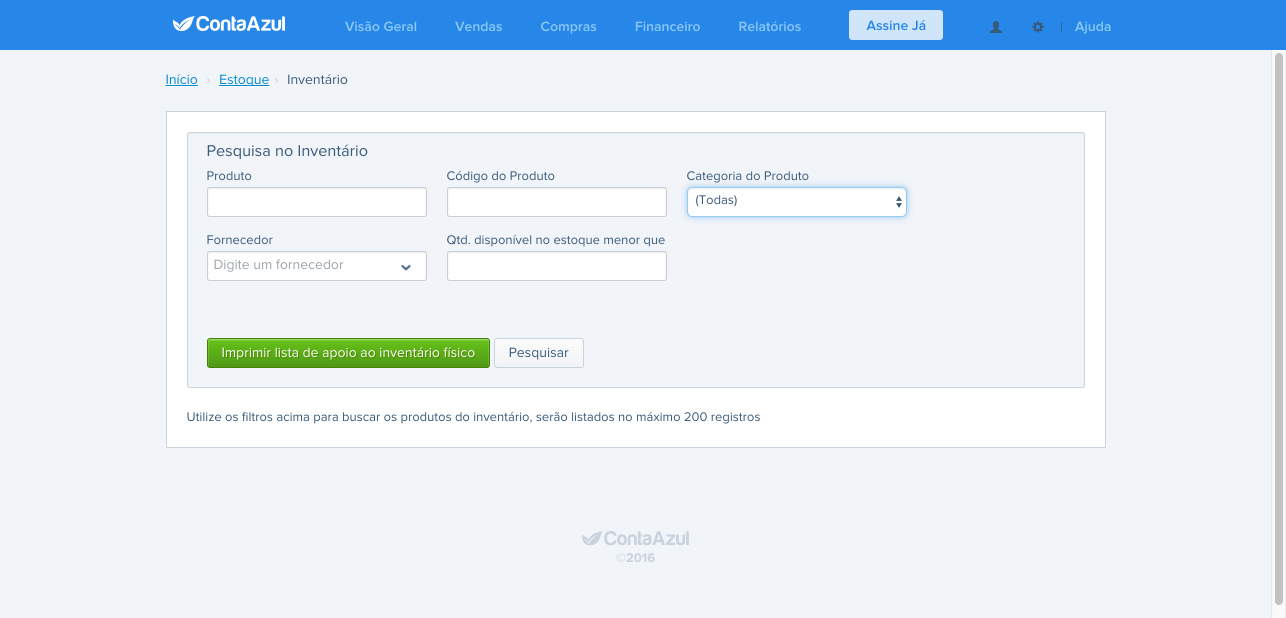1286x618 pixels.
Task: Open the user profile icon
Action: pyautogui.click(x=996, y=27)
